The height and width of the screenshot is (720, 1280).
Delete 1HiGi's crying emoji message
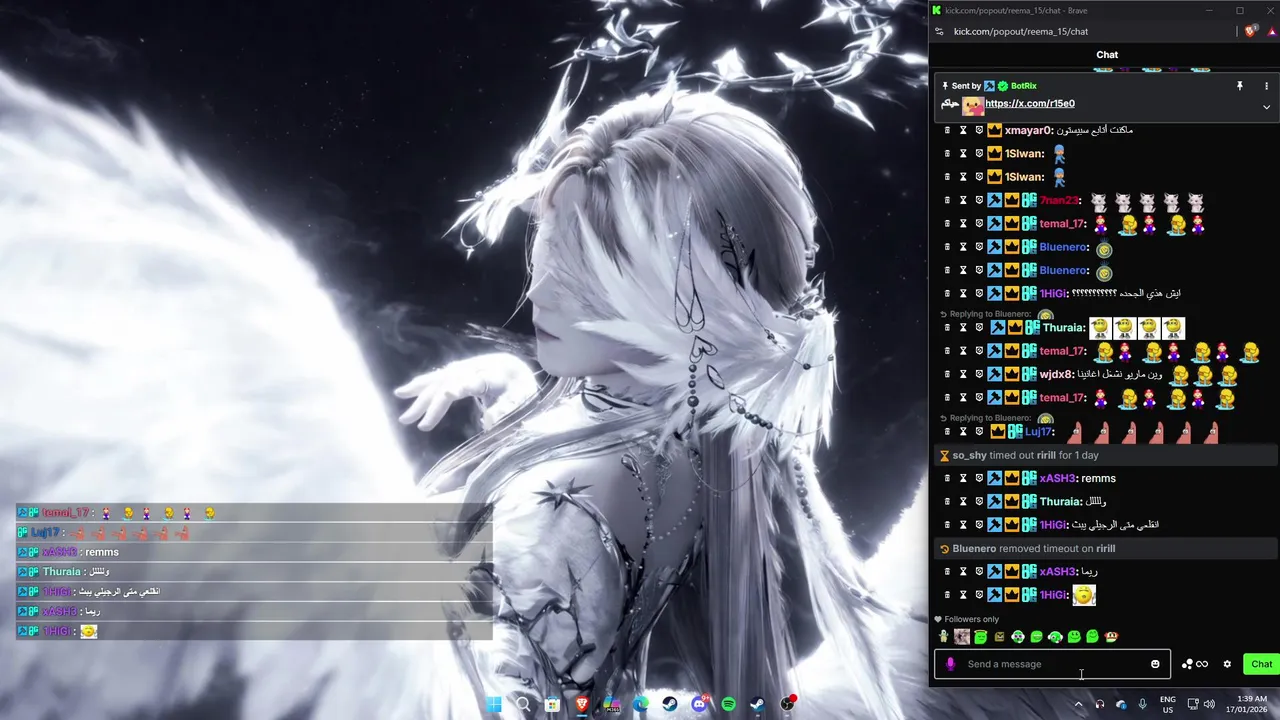[x=947, y=595]
